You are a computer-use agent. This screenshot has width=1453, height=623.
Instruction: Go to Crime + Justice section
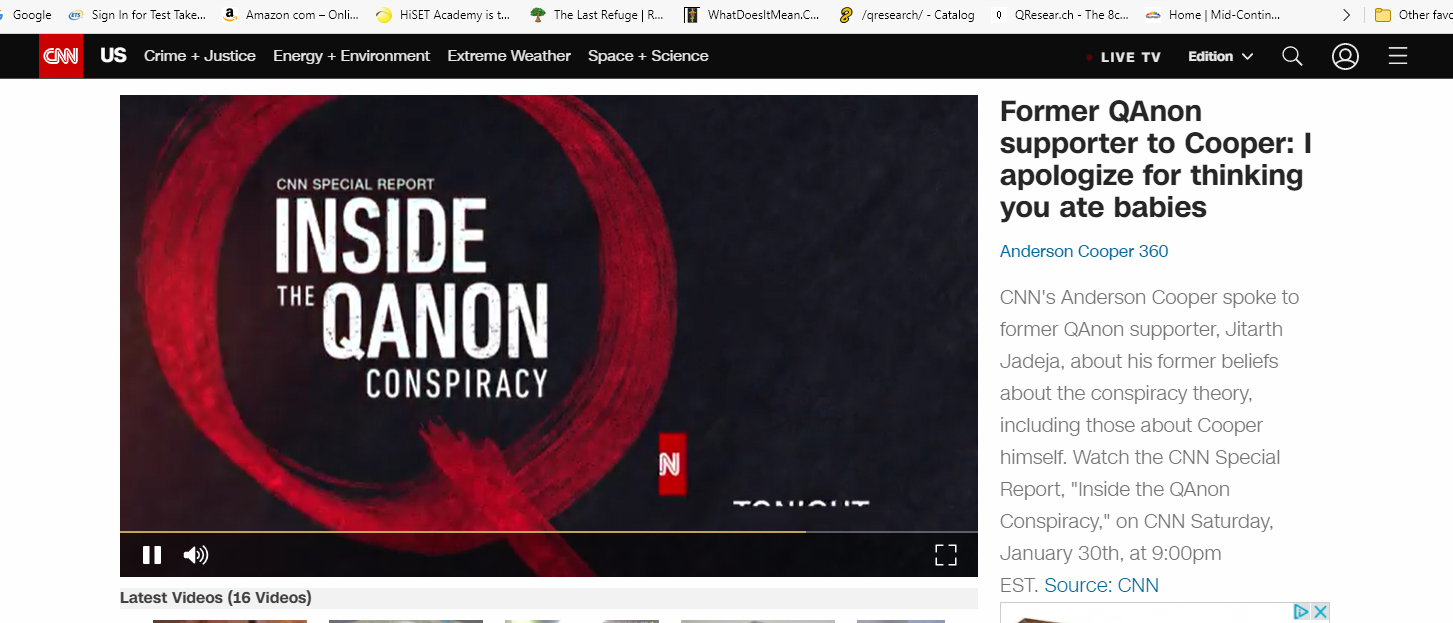(x=200, y=56)
